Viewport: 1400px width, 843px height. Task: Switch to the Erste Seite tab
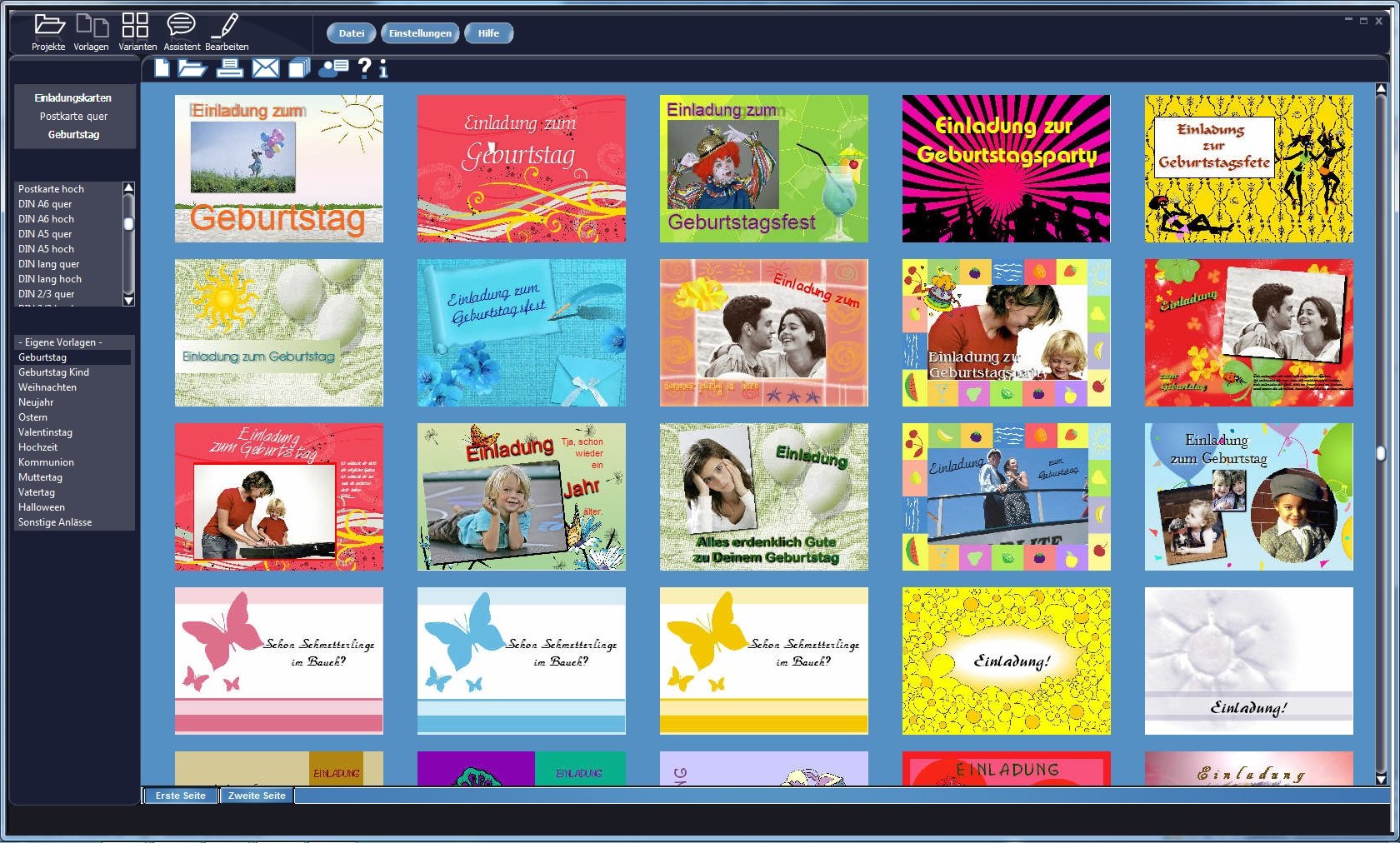pyautogui.click(x=180, y=796)
